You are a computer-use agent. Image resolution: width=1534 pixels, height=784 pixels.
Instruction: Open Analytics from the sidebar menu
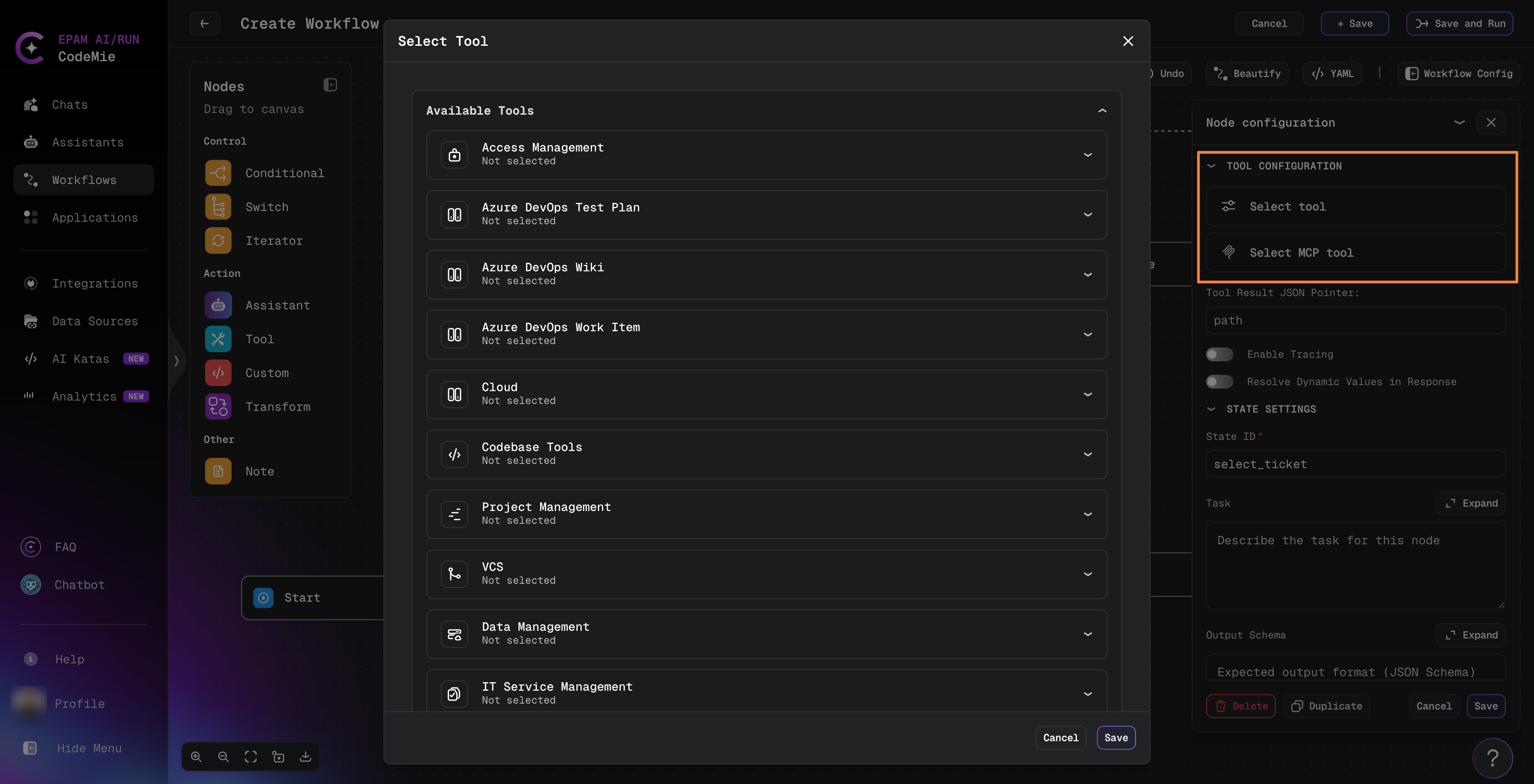click(83, 396)
